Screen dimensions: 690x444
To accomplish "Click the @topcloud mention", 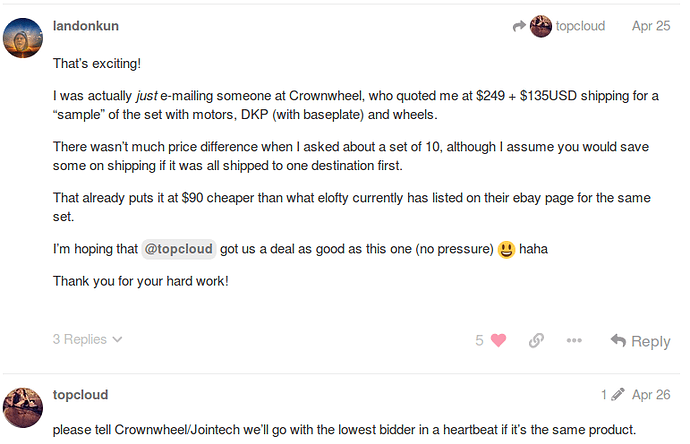I will 179,249.
